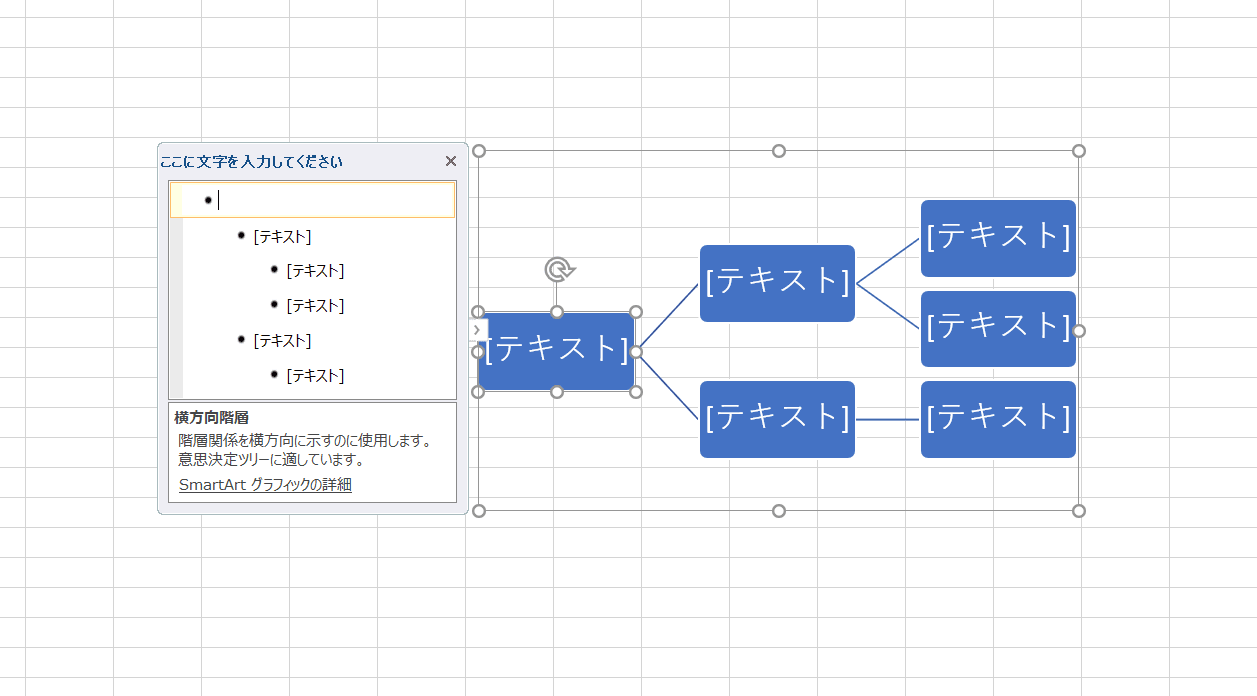This screenshot has height=696, width=1257.
Task: Select the first second-level [テキスト] bullet in the pane
Action: tap(282, 237)
